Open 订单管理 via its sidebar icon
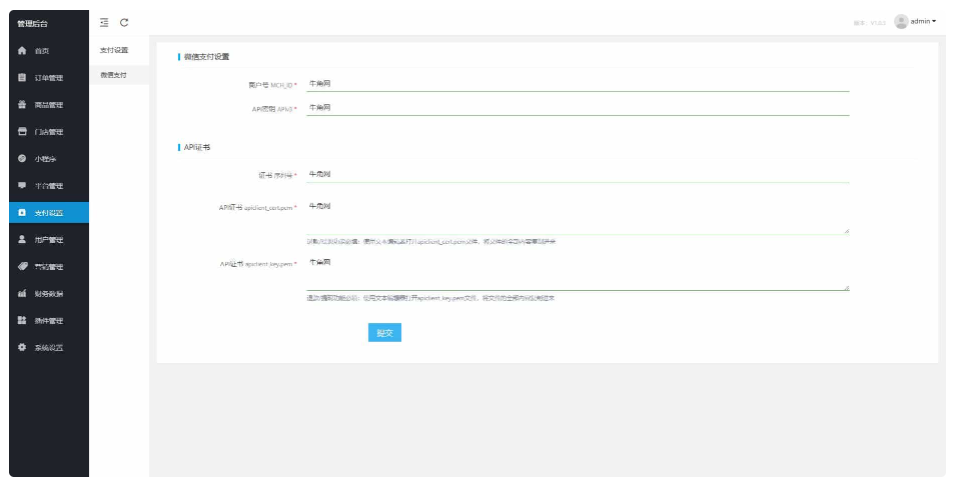 coord(22,78)
